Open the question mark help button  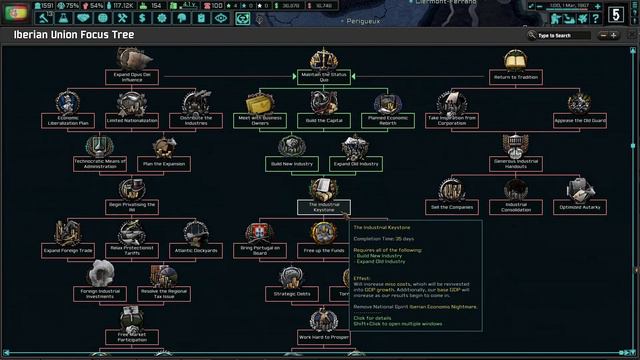(596, 18)
